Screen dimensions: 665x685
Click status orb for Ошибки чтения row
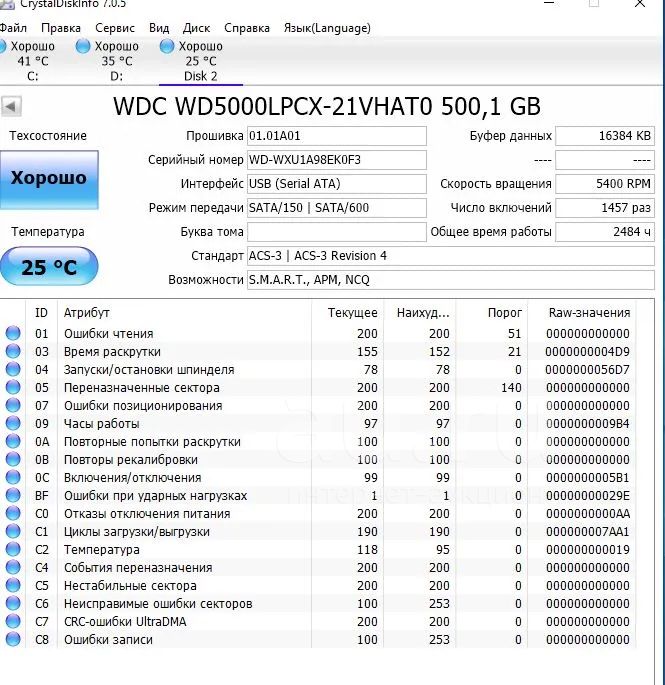(13, 333)
